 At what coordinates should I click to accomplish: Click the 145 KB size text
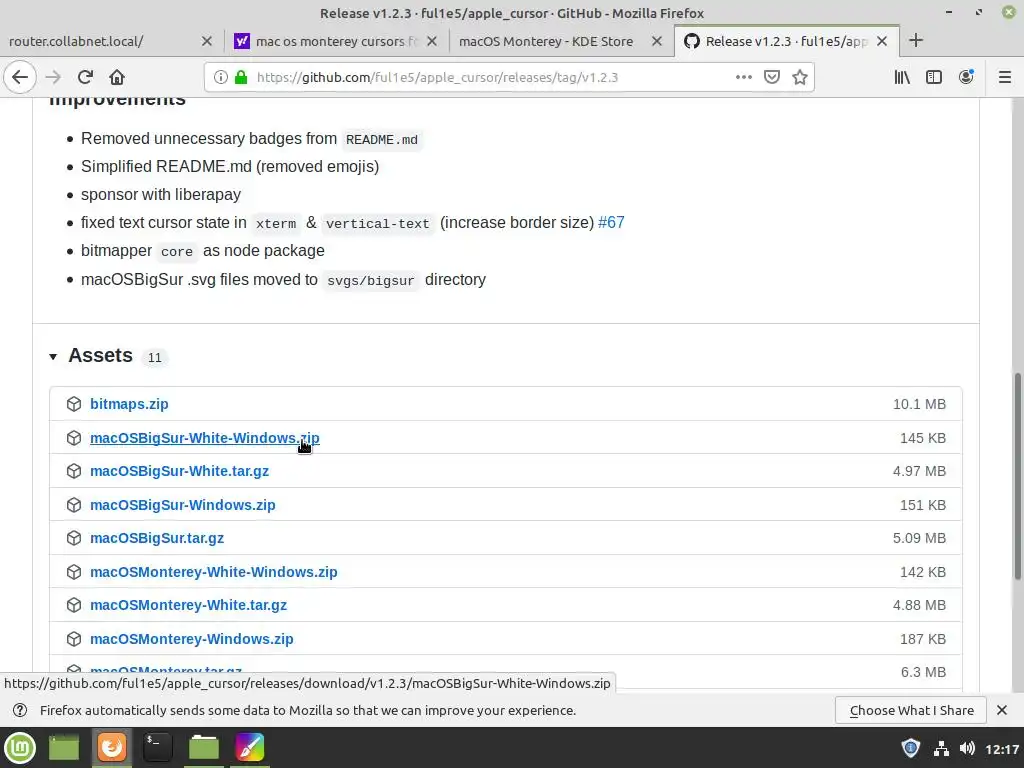(x=922, y=438)
